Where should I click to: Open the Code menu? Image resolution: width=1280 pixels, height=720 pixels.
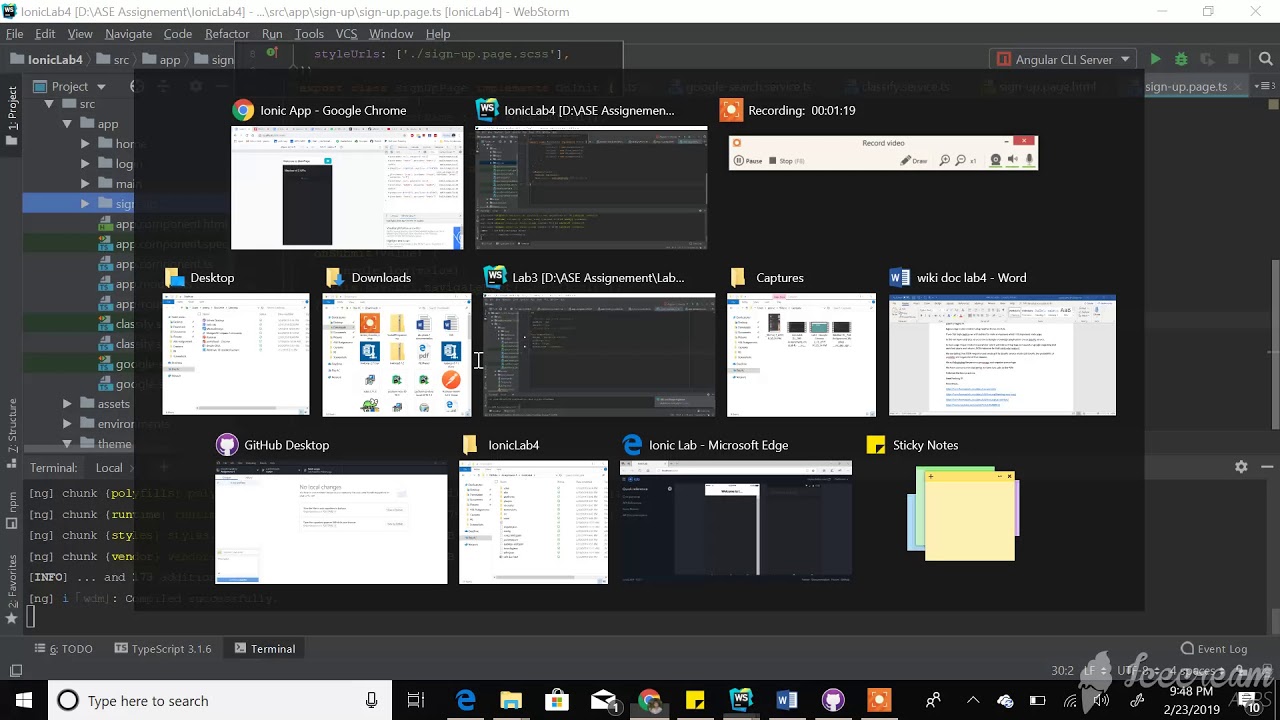tap(178, 34)
